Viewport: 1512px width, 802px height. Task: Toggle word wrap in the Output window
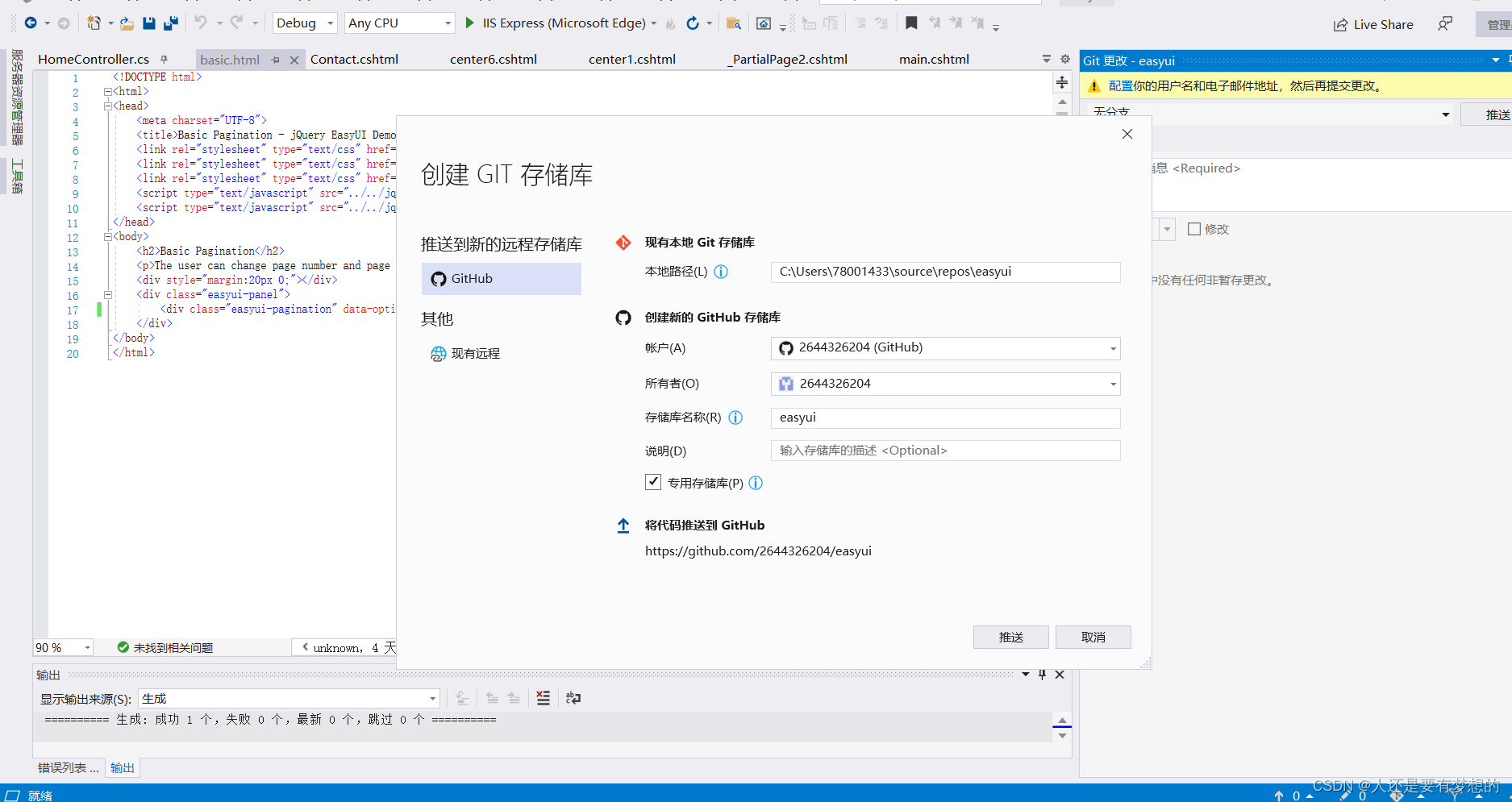point(573,698)
